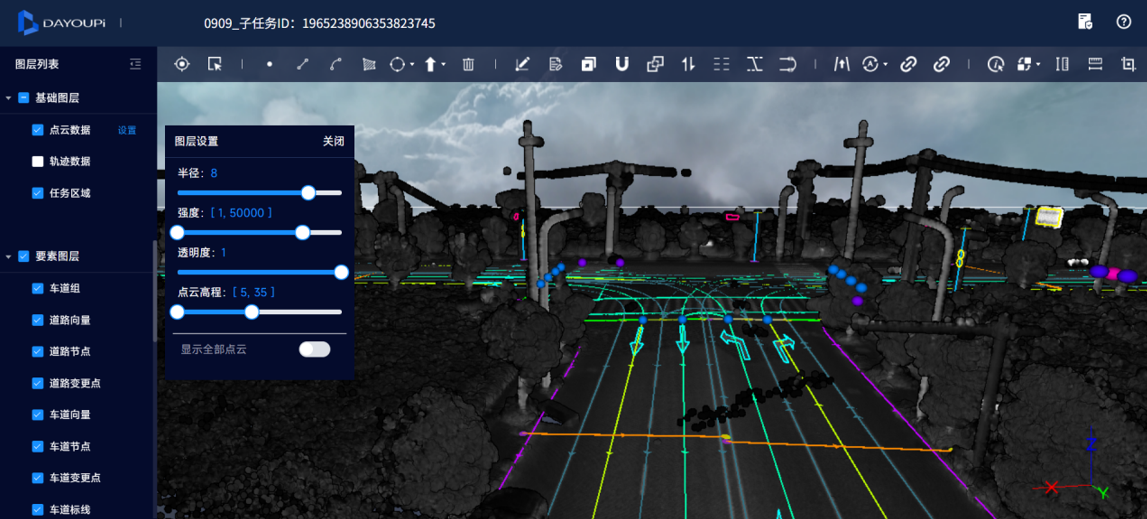Click the locate/center target icon in toolbar
The image size is (1147, 519).
182,64
